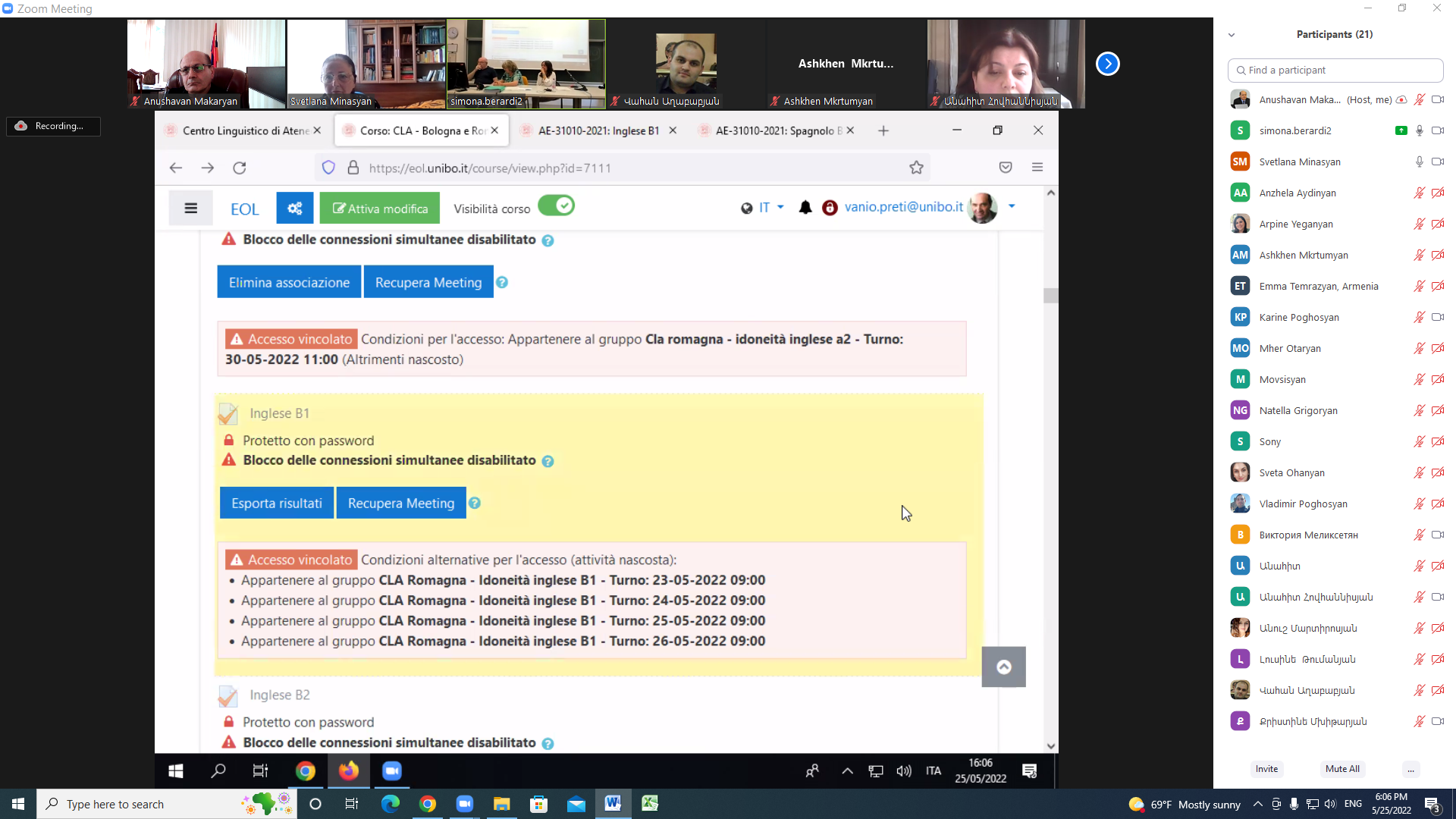Open vanio.preti@unibo.it profile link
This screenshot has height=819, width=1456.
pyautogui.click(x=903, y=207)
